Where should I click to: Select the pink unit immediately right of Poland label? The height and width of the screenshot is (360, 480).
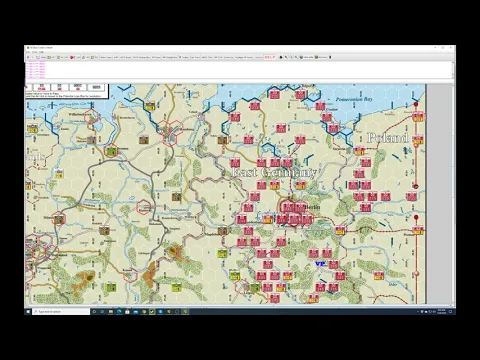coord(418,139)
